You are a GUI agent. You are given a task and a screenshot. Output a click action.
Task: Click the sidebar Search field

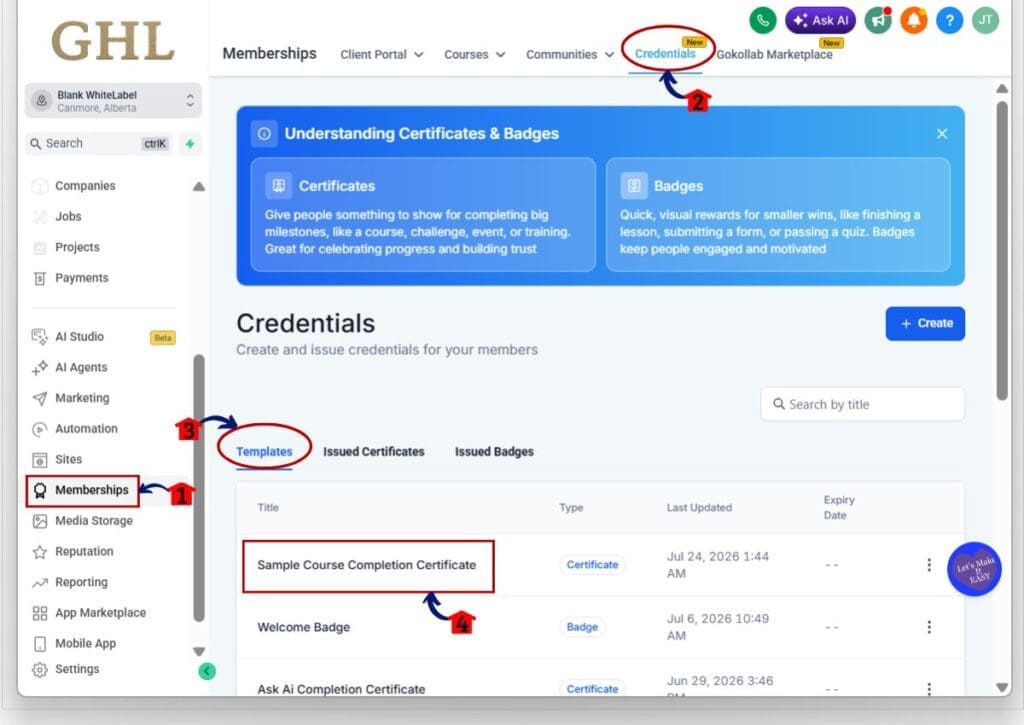[99, 143]
